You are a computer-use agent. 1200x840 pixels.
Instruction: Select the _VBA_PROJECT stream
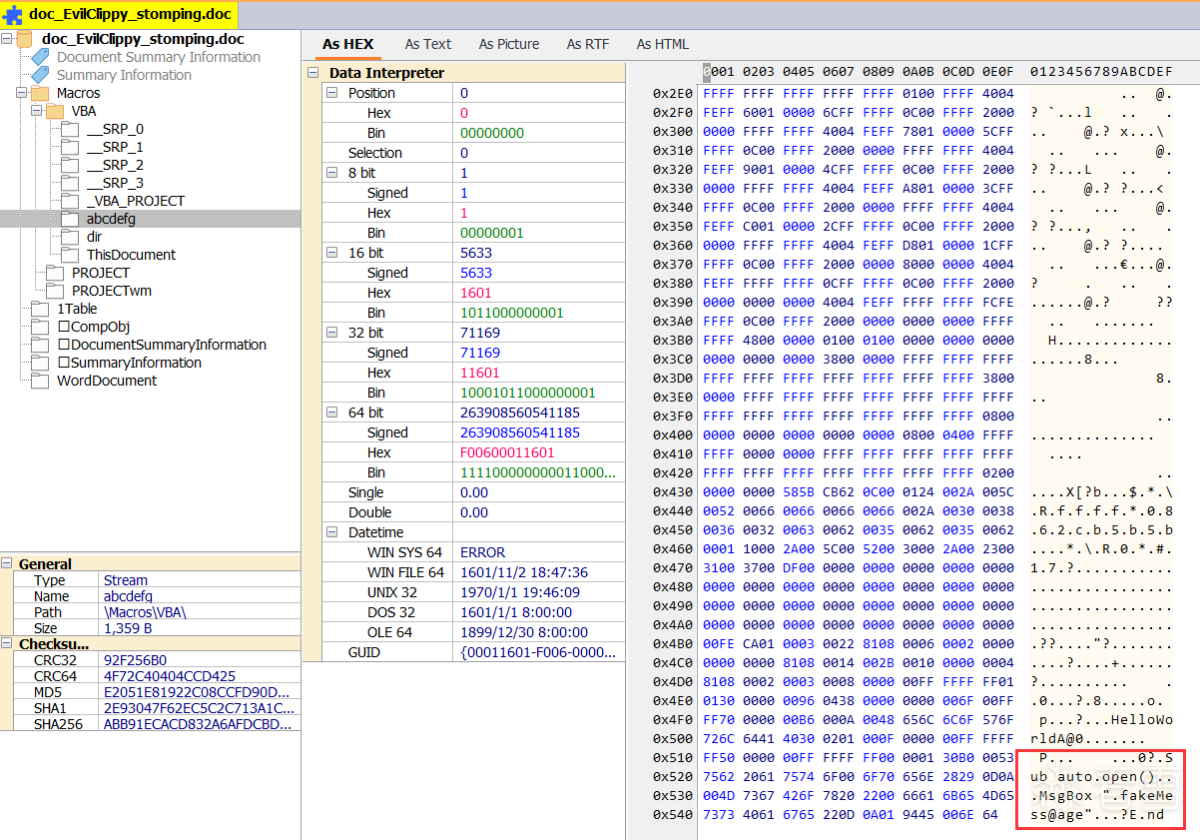tap(135, 201)
